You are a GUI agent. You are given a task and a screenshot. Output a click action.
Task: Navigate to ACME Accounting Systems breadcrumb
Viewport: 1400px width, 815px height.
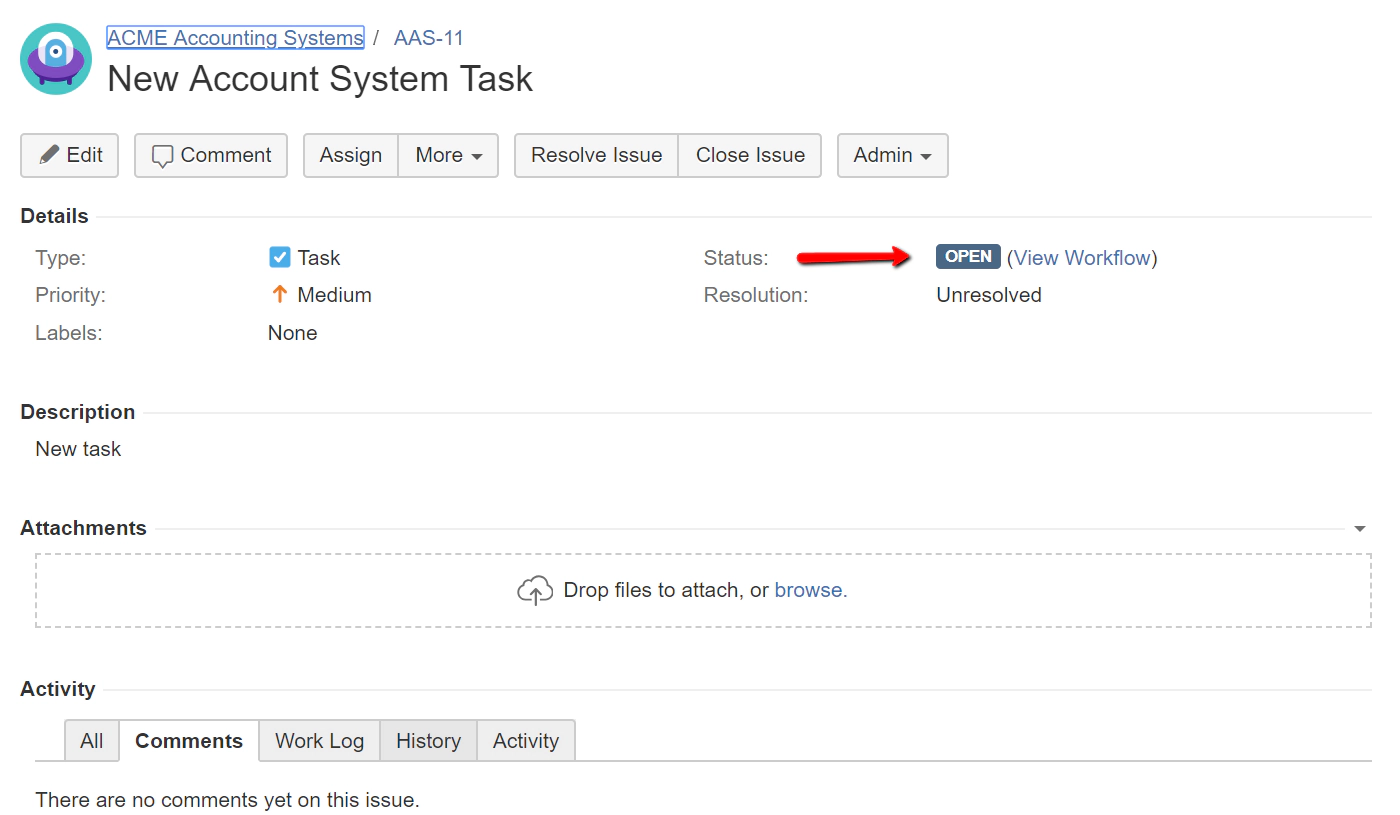coord(235,37)
